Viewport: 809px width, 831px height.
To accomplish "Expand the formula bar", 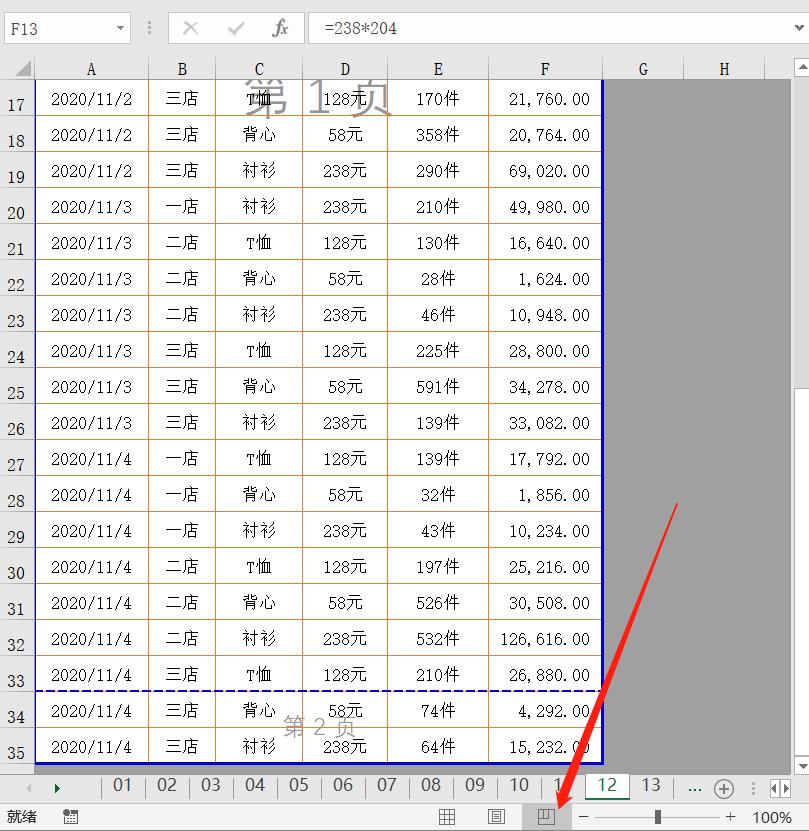I will point(799,28).
